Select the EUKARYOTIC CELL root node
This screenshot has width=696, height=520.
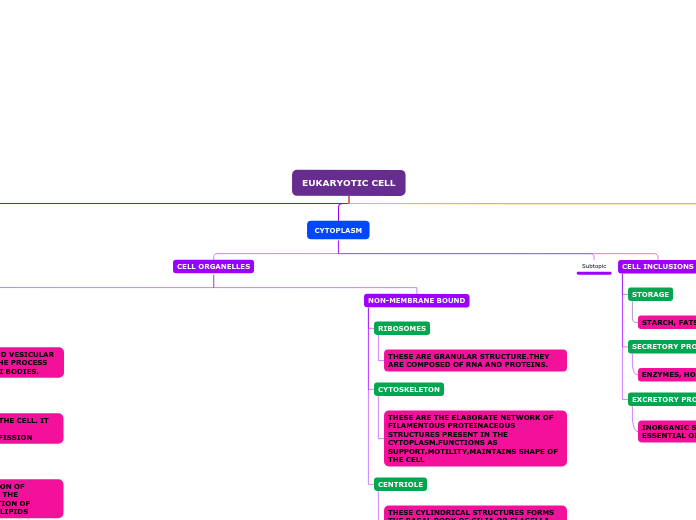coord(348,183)
